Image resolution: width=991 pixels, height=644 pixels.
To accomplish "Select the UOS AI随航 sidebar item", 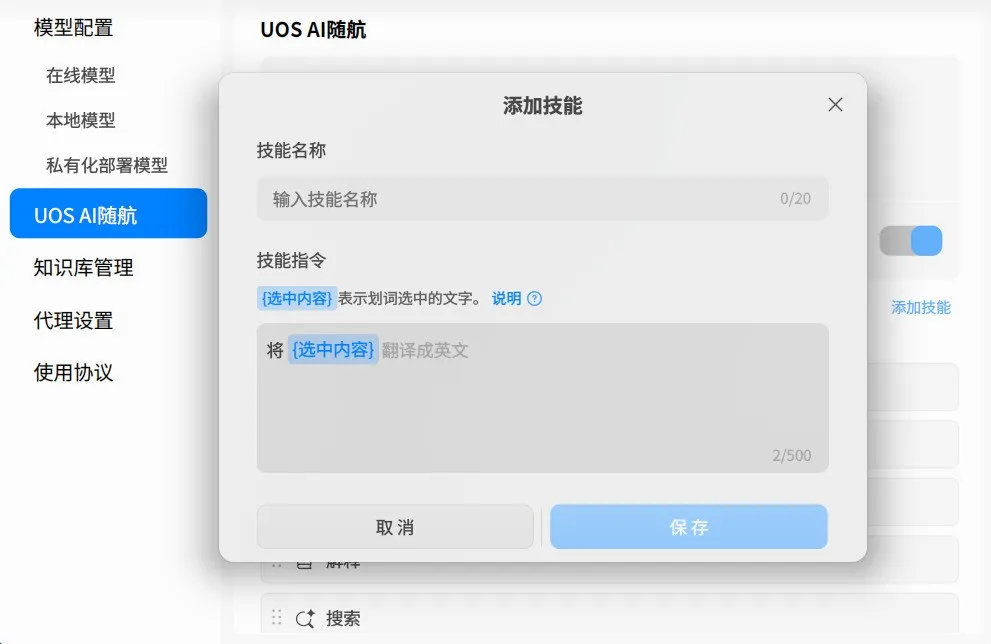I will pyautogui.click(x=109, y=214).
